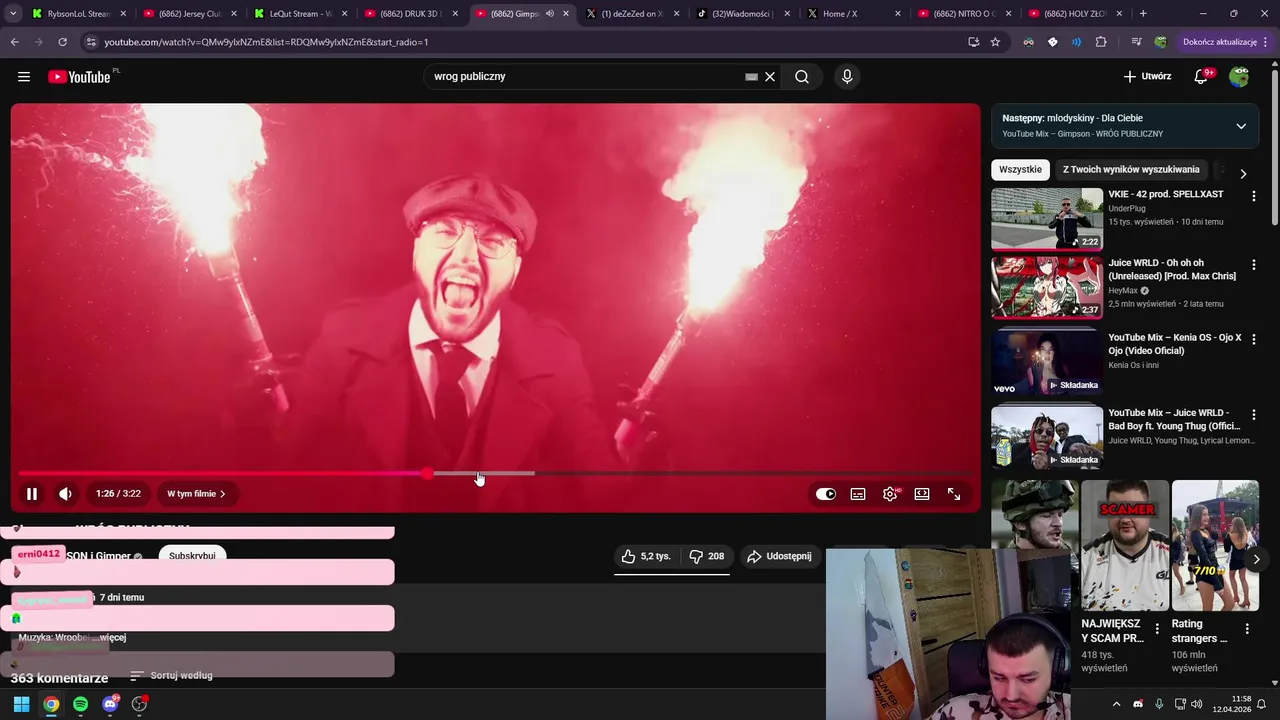The width and height of the screenshot is (1280, 720).
Task: Open 'YouTube Mix – Juice WRLD - Bad Boy' link
Action: pyautogui.click(x=1174, y=419)
